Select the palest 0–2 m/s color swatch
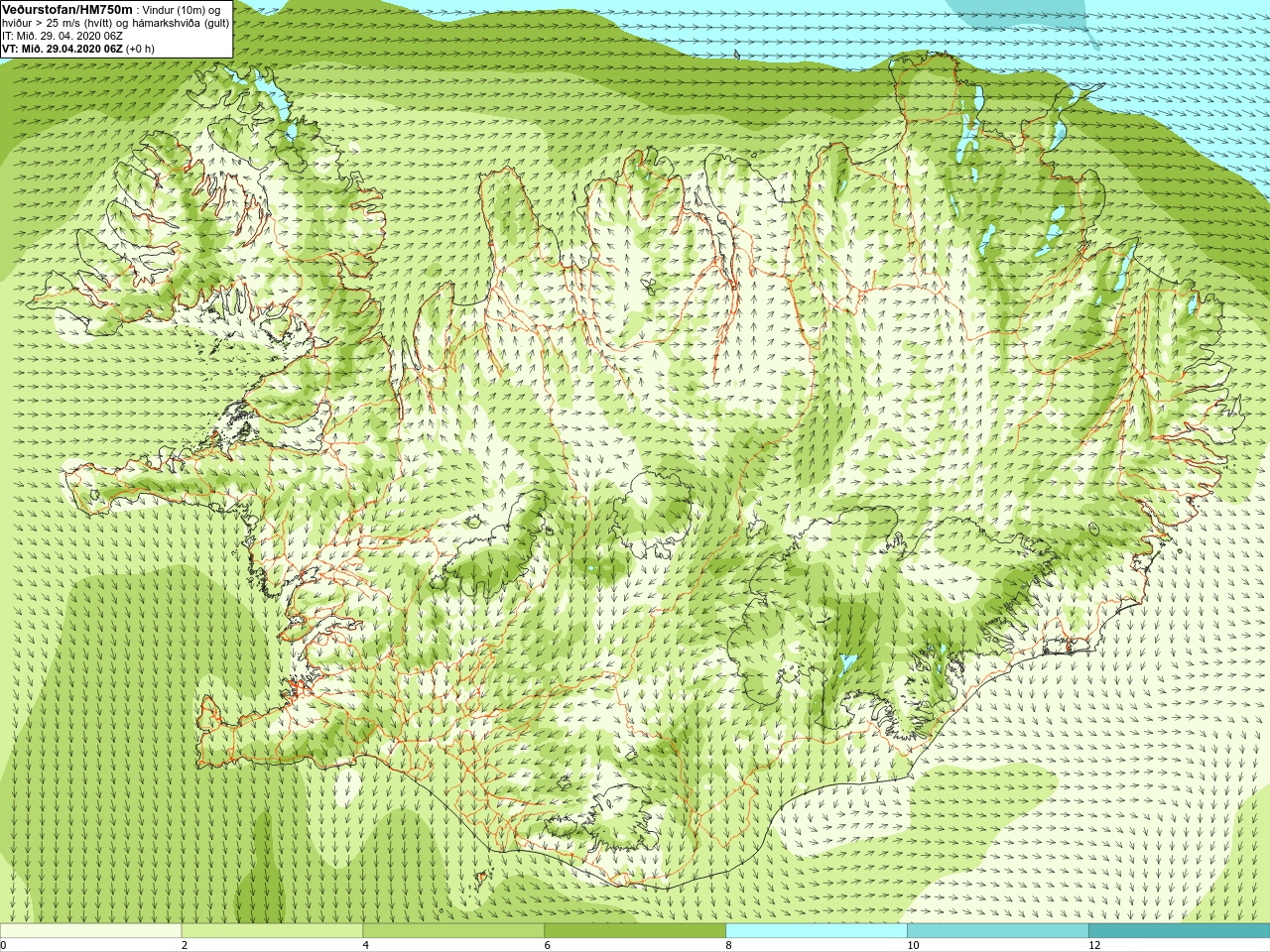The height and width of the screenshot is (952, 1270). pyautogui.click(x=90, y=931)
